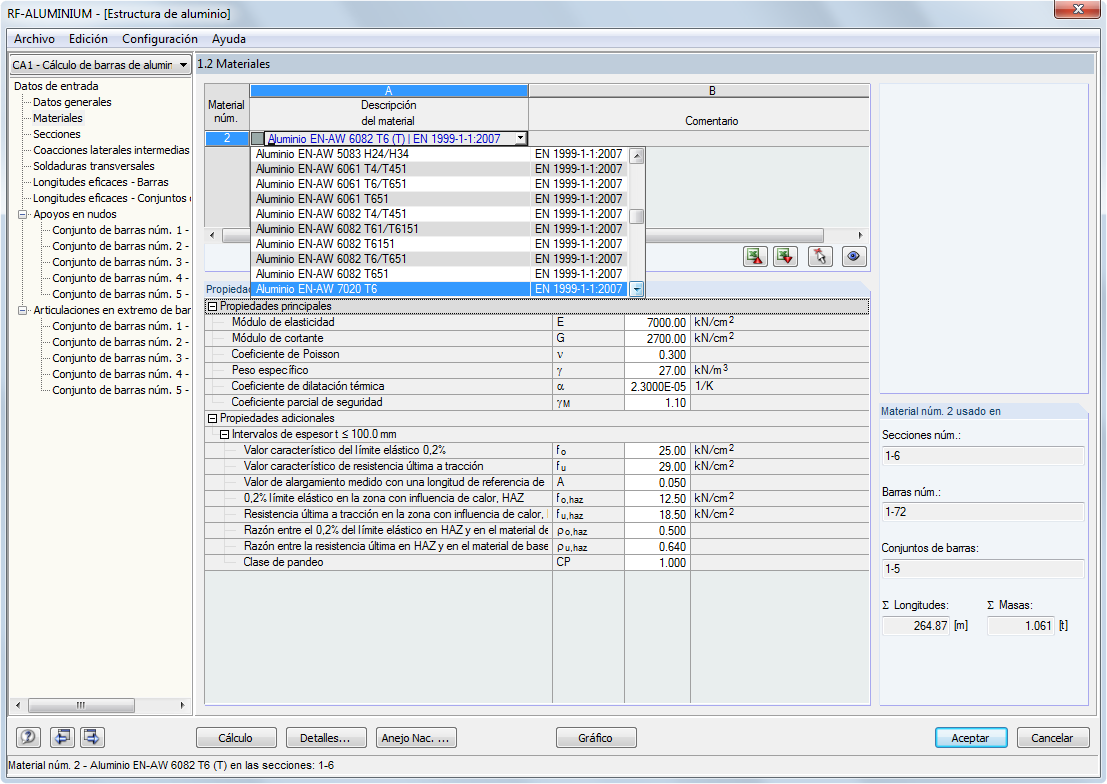Click material row number 2 header

[227, 138]
